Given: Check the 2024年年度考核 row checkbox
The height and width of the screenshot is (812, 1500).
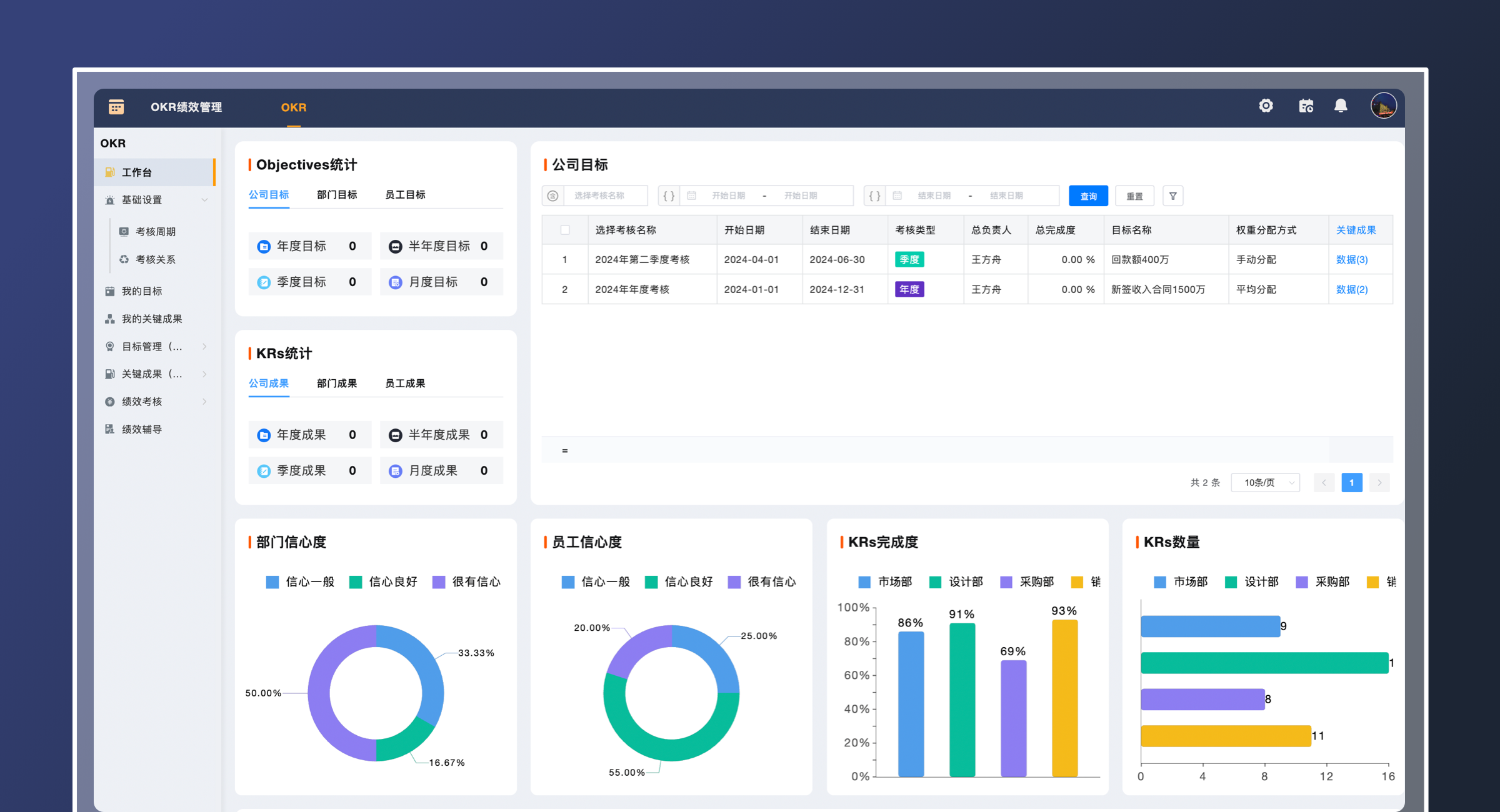Looking at the screenshot, I should (x=565, y=289).
